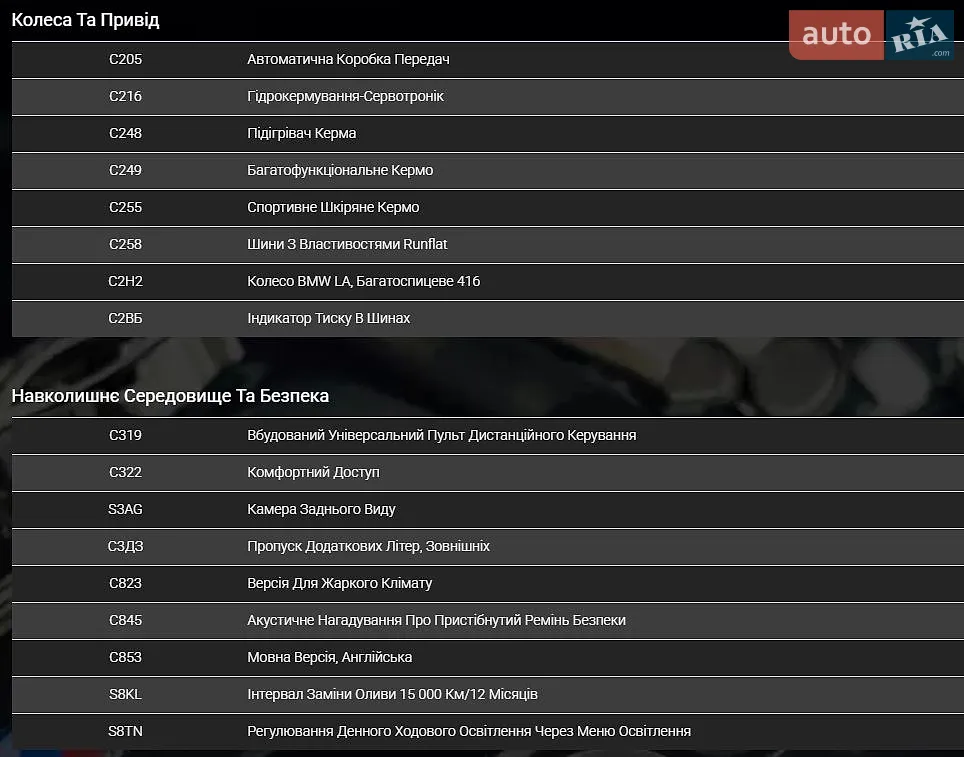Screen dimensions: 964x757
Task: Click 'Мовна Версія, Англійська' text
Action: (x=330, y=657)
